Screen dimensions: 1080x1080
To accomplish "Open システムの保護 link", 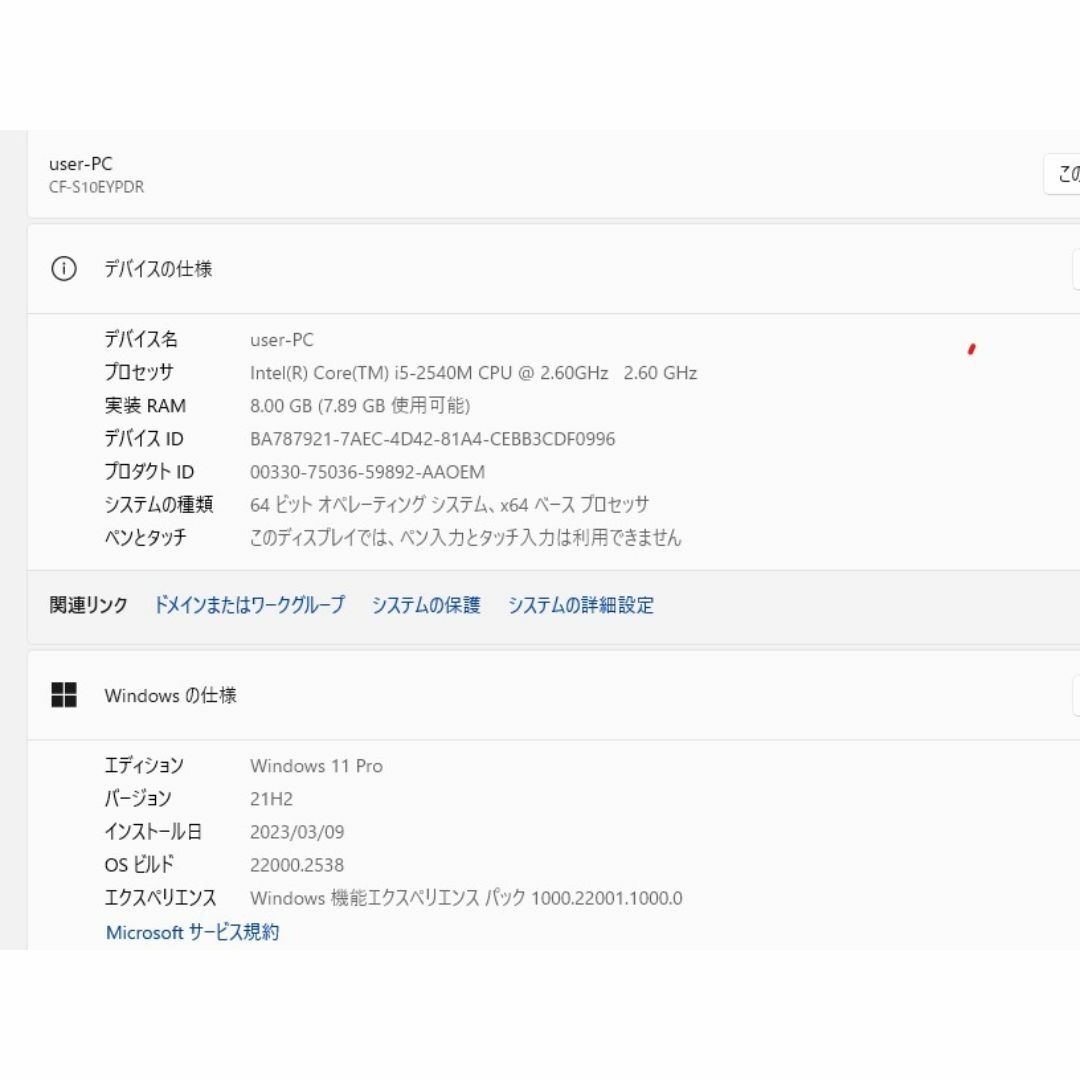I will pos(426,605).
